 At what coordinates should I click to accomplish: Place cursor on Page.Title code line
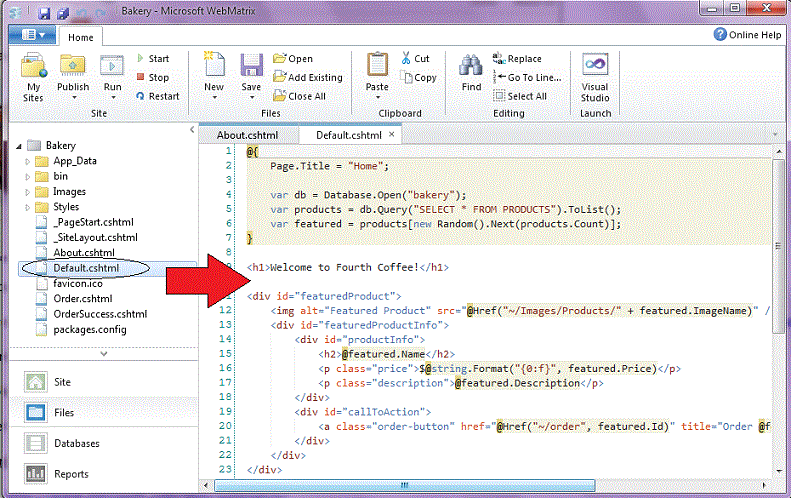click(329, 166)
